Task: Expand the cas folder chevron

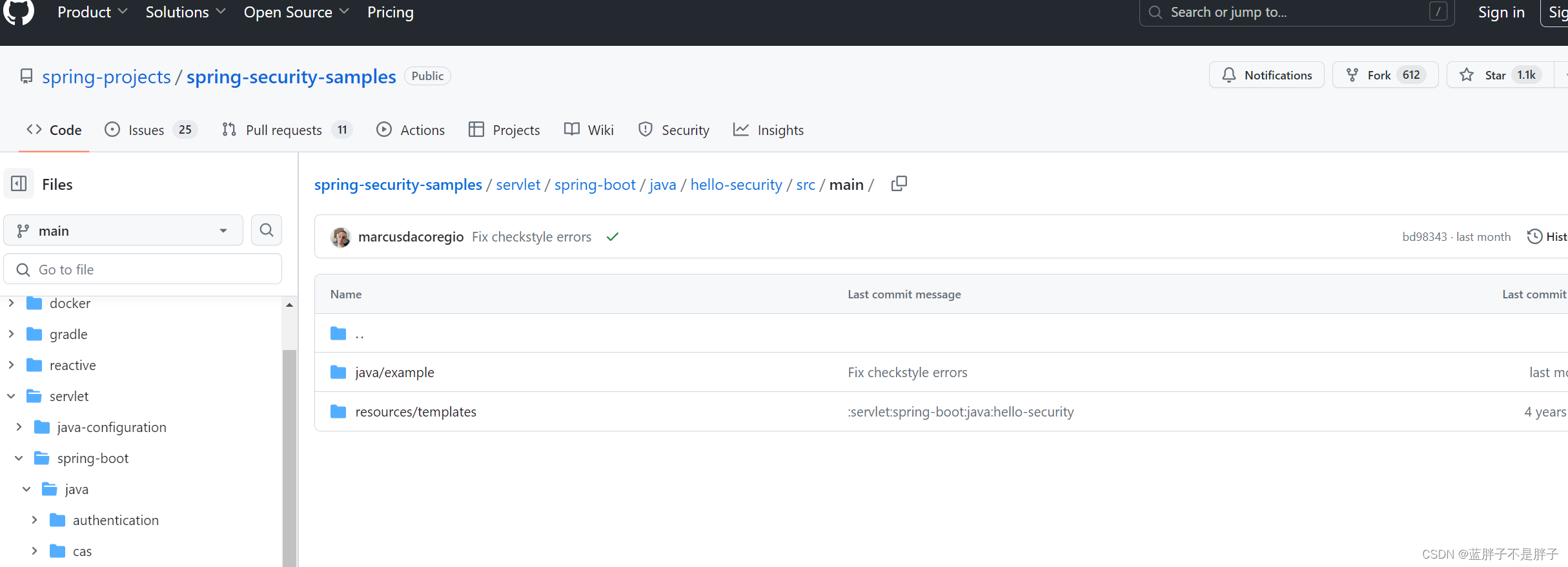Action: tap(34, 551)
